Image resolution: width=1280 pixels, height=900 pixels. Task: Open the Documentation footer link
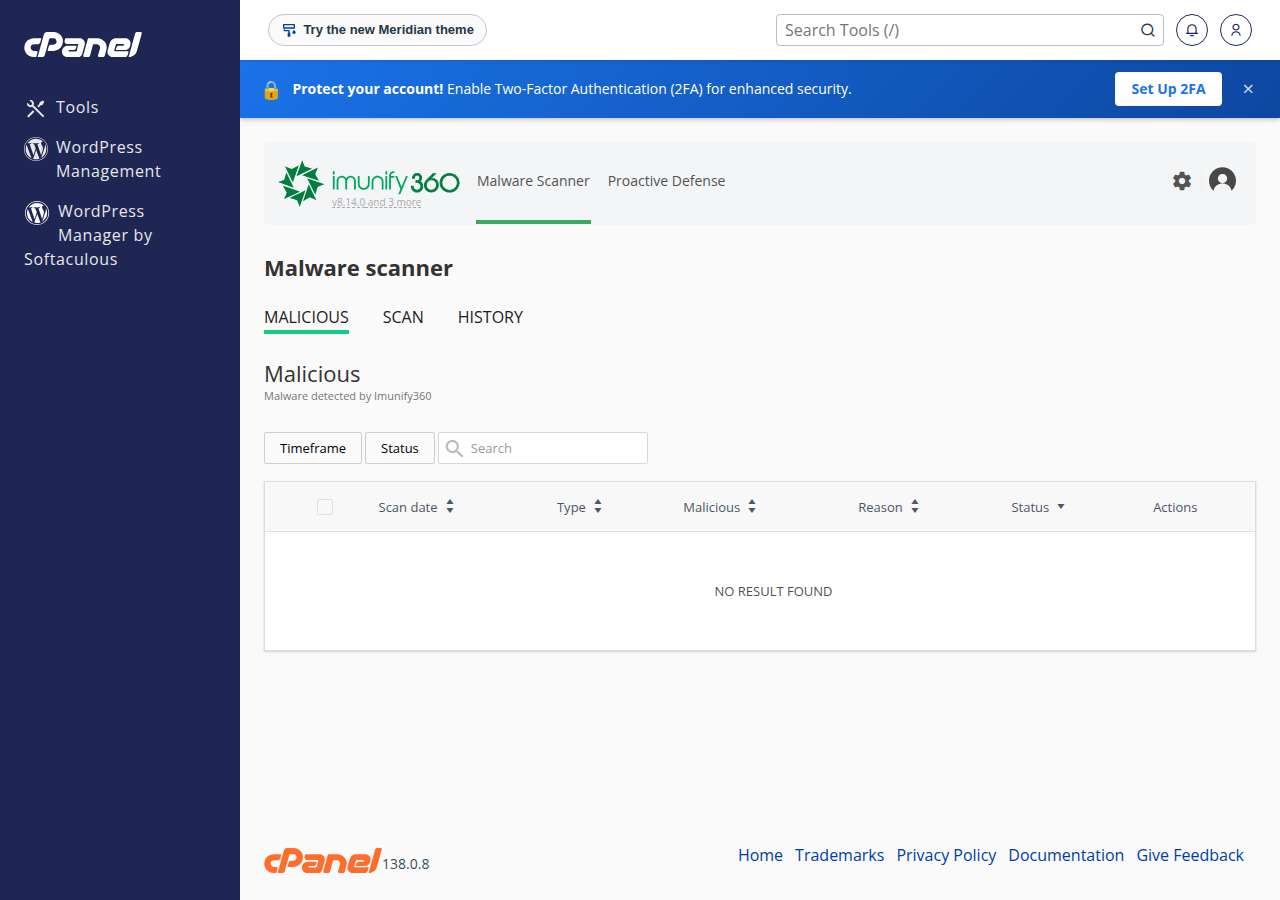click(x=1066, y=855)
